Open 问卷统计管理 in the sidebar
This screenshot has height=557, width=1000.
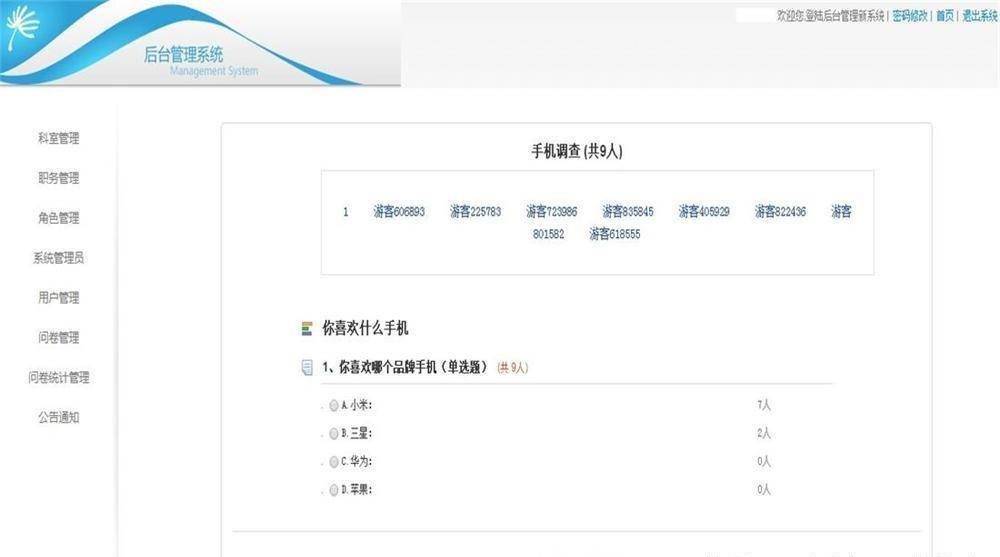tap(59, 377)
